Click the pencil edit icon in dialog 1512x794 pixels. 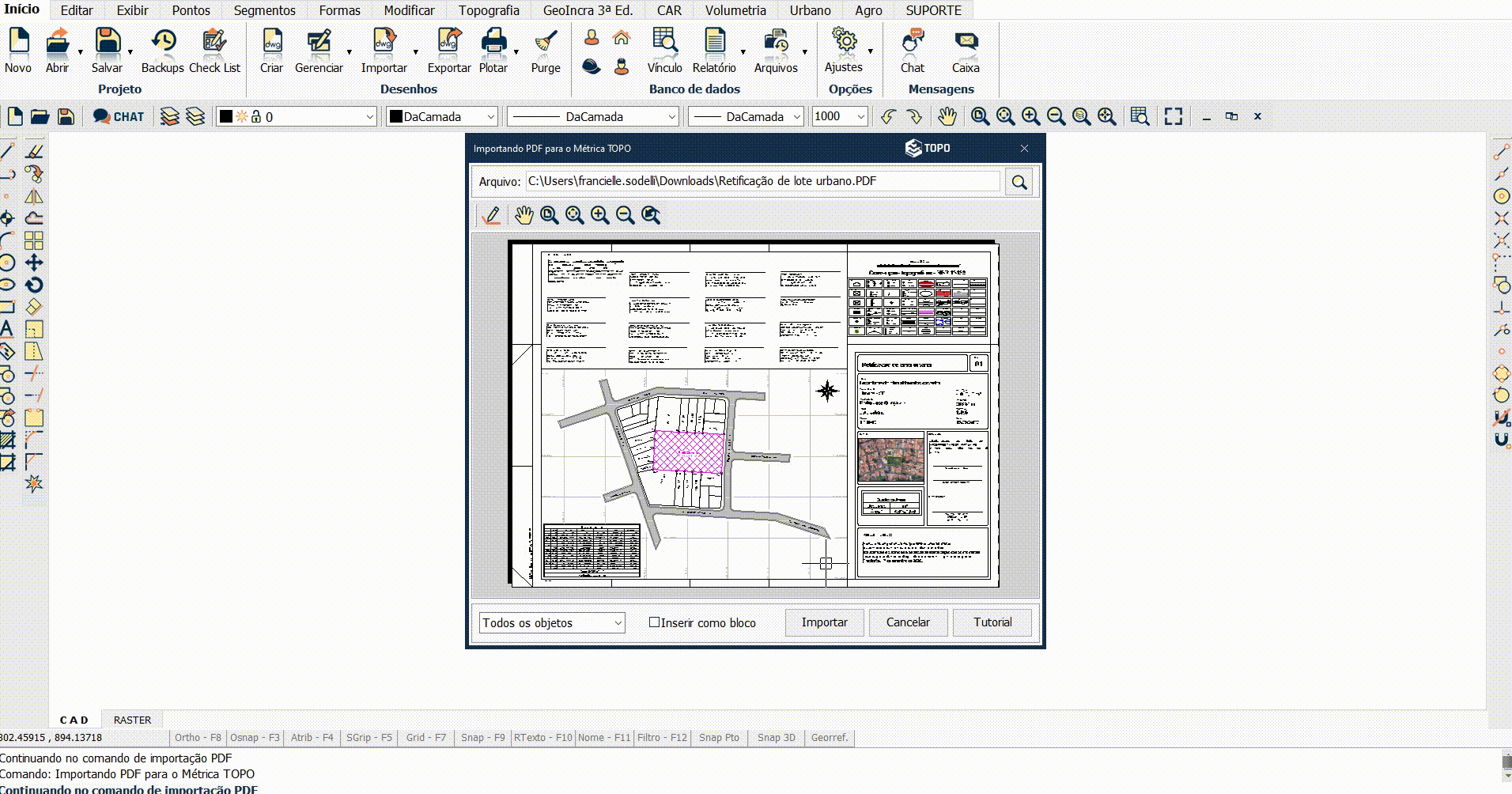coord(491,215)
